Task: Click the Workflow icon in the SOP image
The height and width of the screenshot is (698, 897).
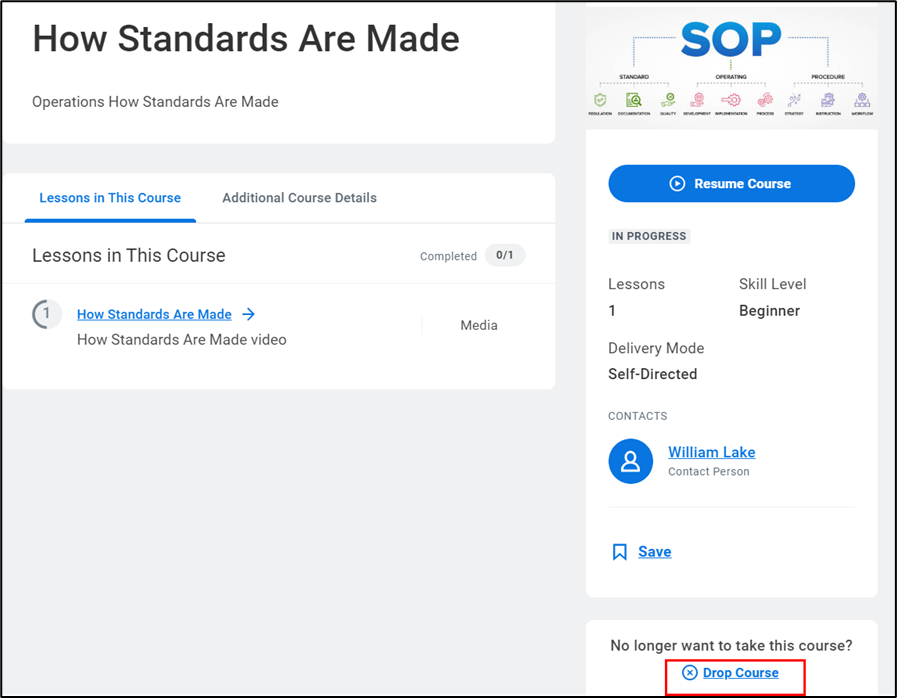Action: pyautogui.click(x=862, y=100)
